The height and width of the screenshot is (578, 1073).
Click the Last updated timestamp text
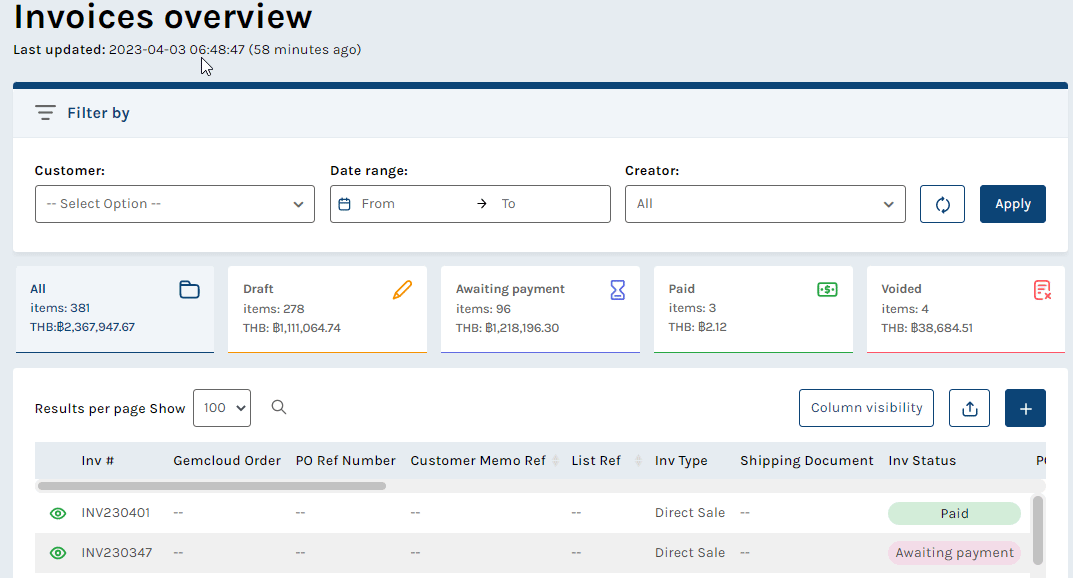187,49
